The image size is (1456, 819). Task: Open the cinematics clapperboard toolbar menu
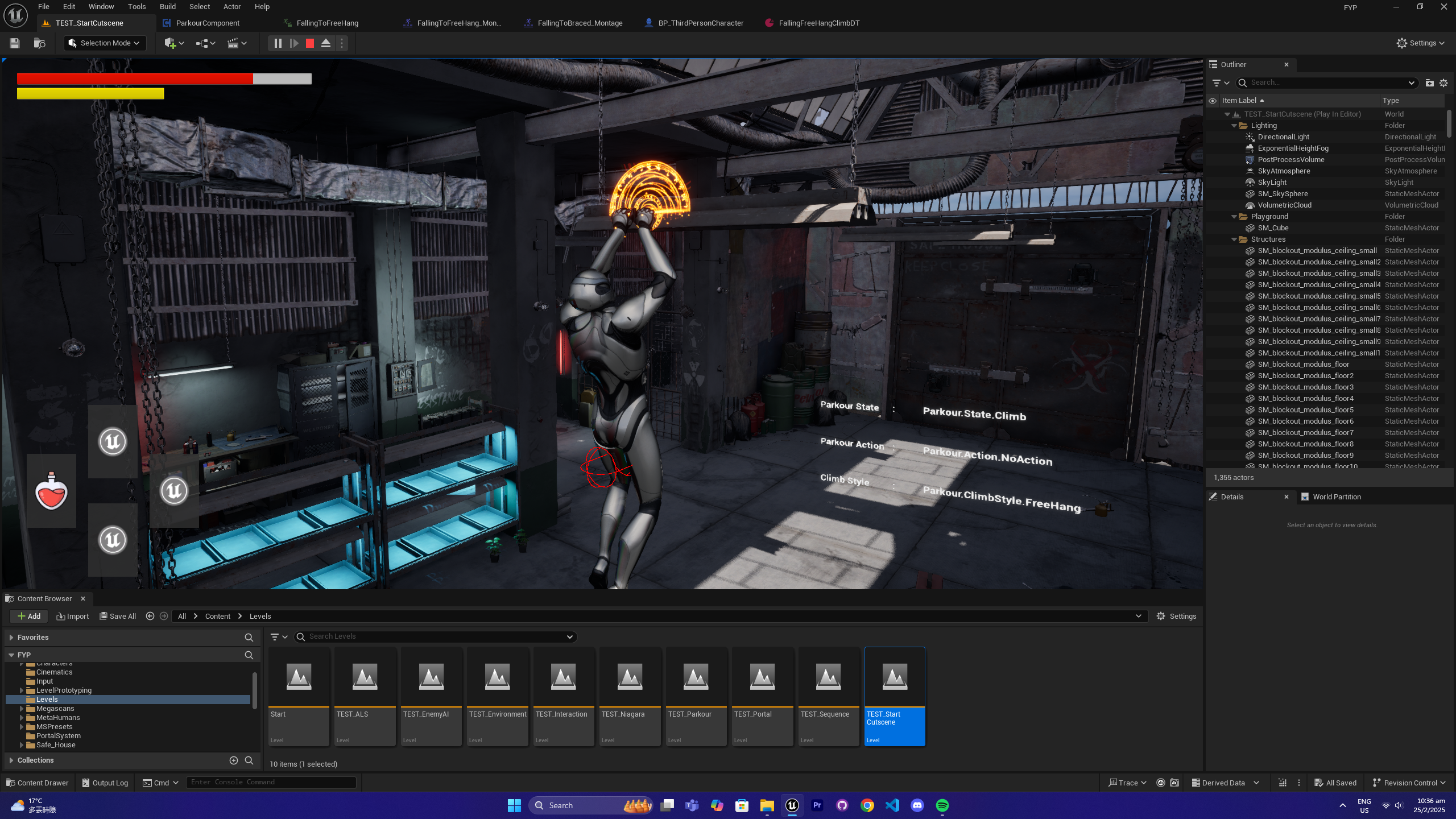click(237, 43)
